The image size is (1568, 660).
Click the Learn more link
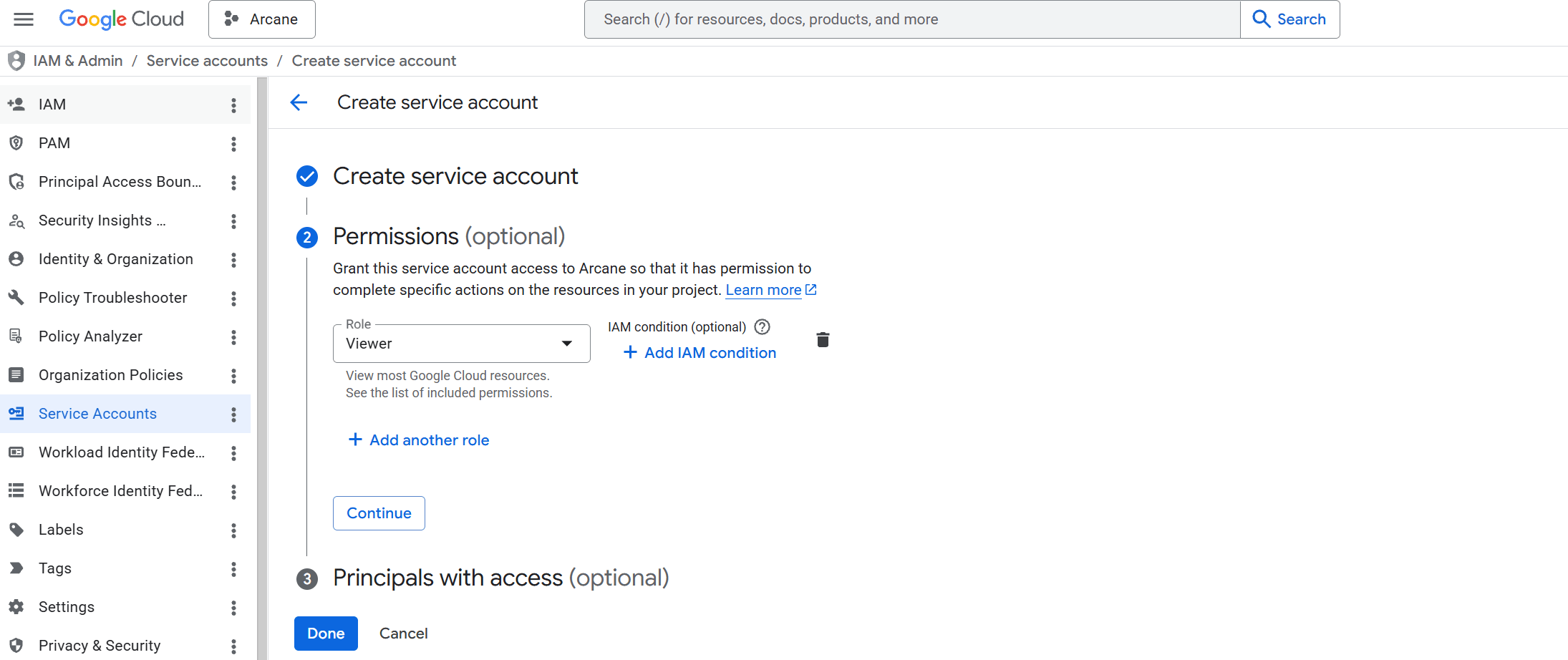pyautogui.click(x=763, y=290)
